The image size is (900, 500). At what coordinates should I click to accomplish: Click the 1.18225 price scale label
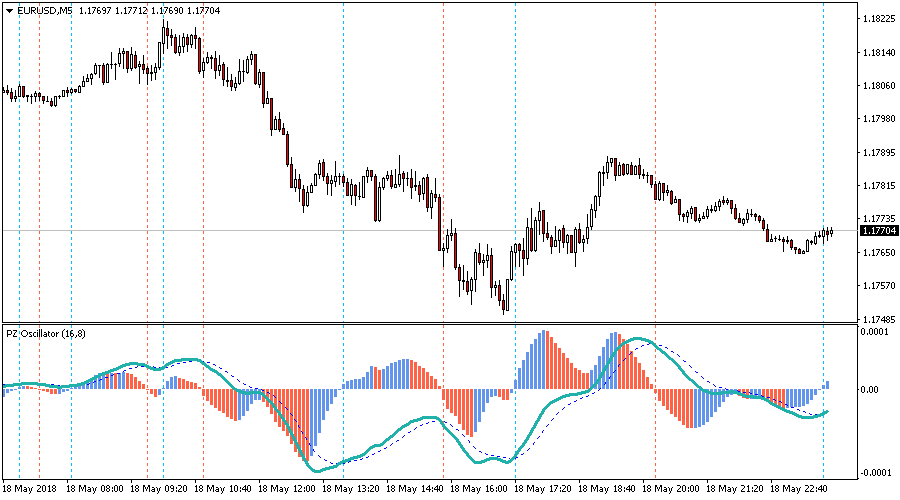point(878,19)
